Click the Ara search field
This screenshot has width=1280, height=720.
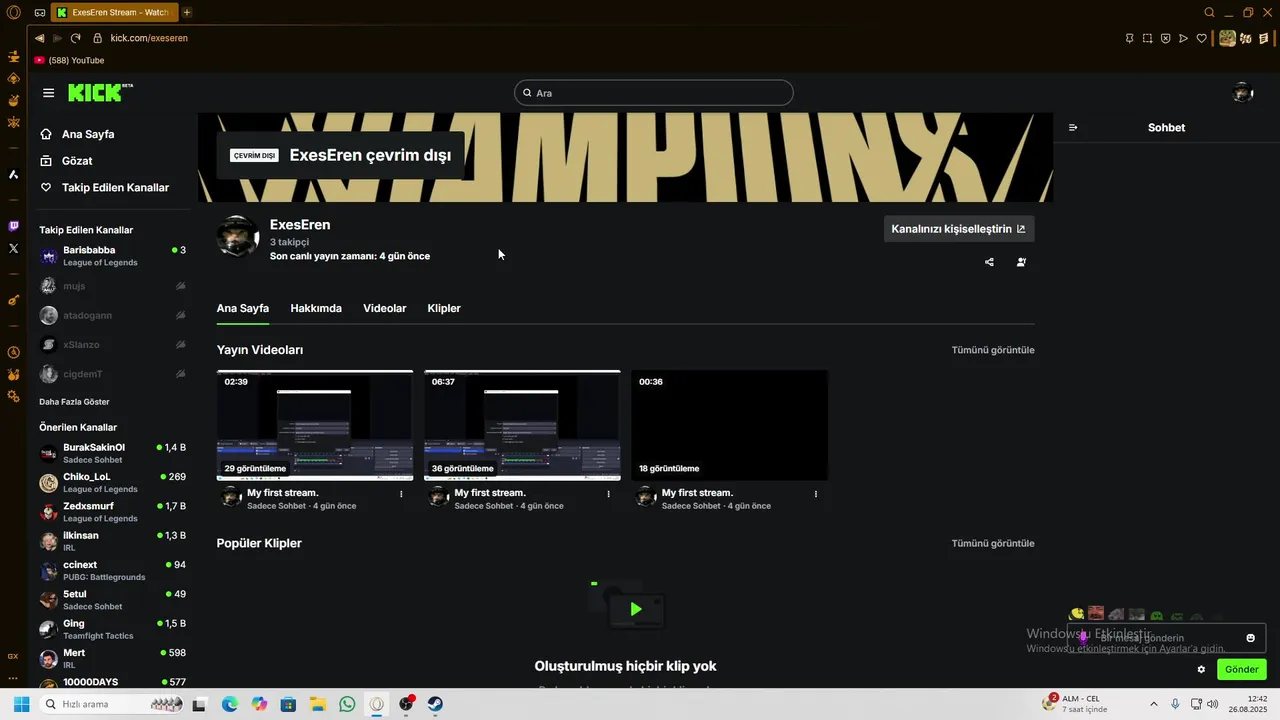[x=654, y=93]
